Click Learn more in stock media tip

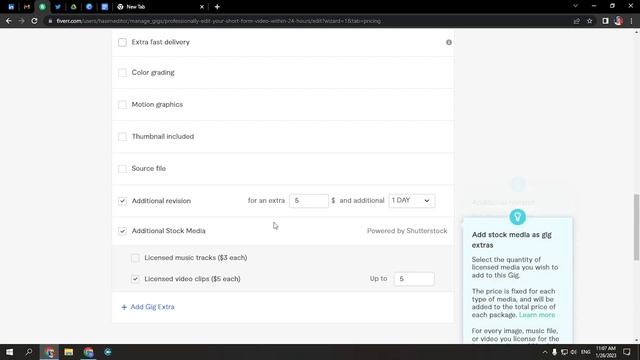(537, 315)
